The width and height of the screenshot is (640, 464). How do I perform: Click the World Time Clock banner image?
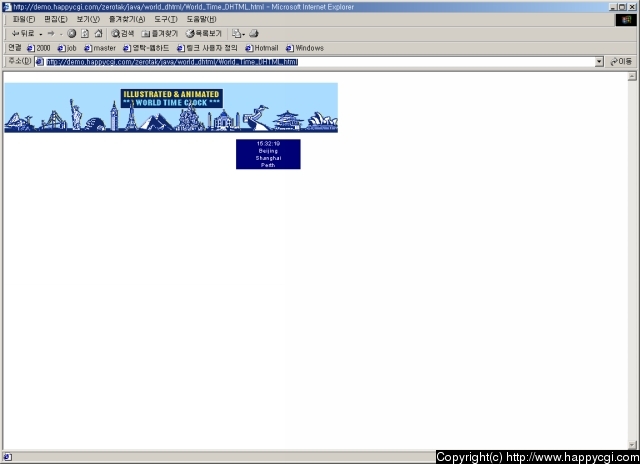(x=171, y=108)
